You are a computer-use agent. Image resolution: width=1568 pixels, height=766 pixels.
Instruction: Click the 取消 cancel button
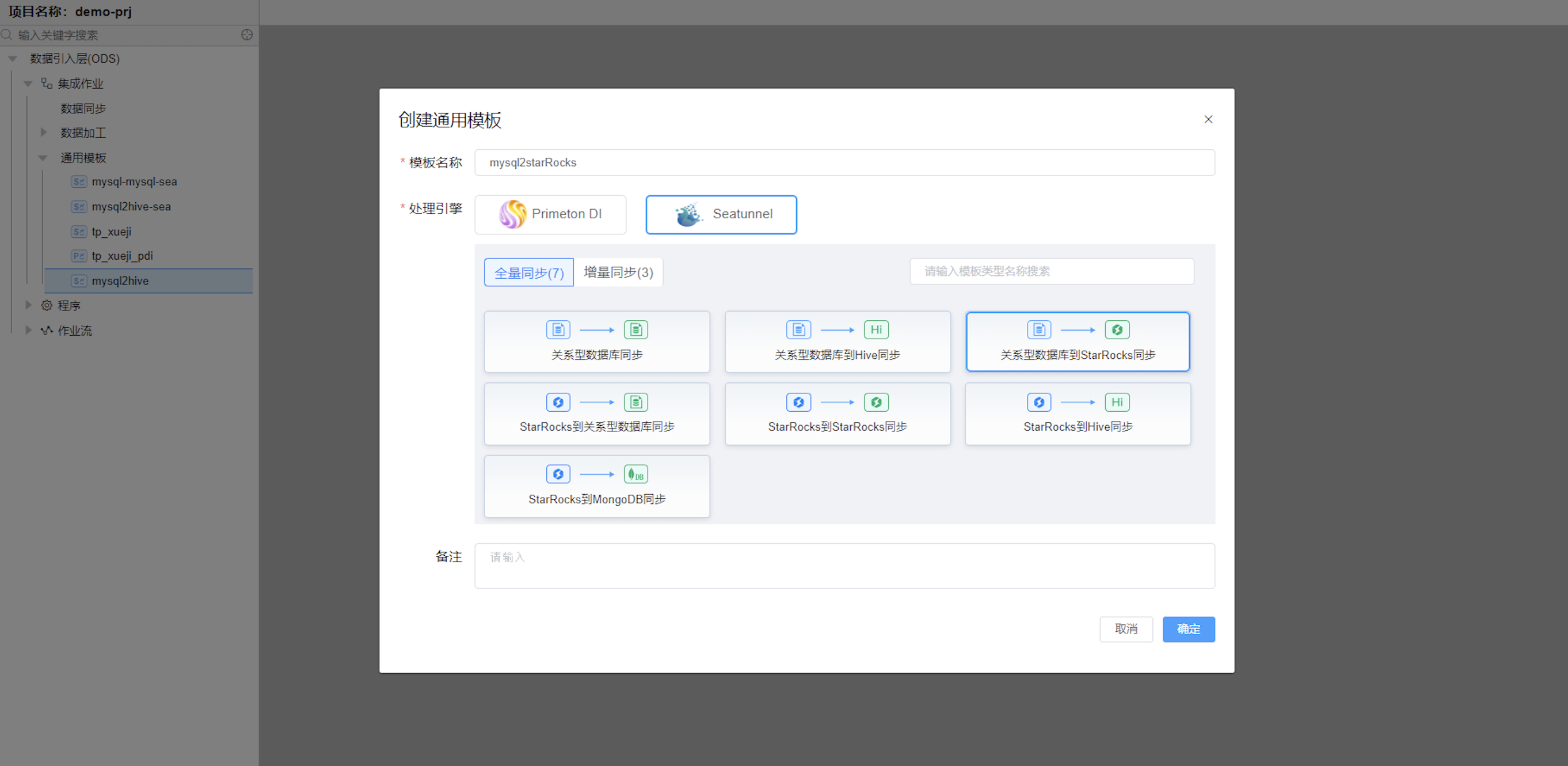point(1125,629)
